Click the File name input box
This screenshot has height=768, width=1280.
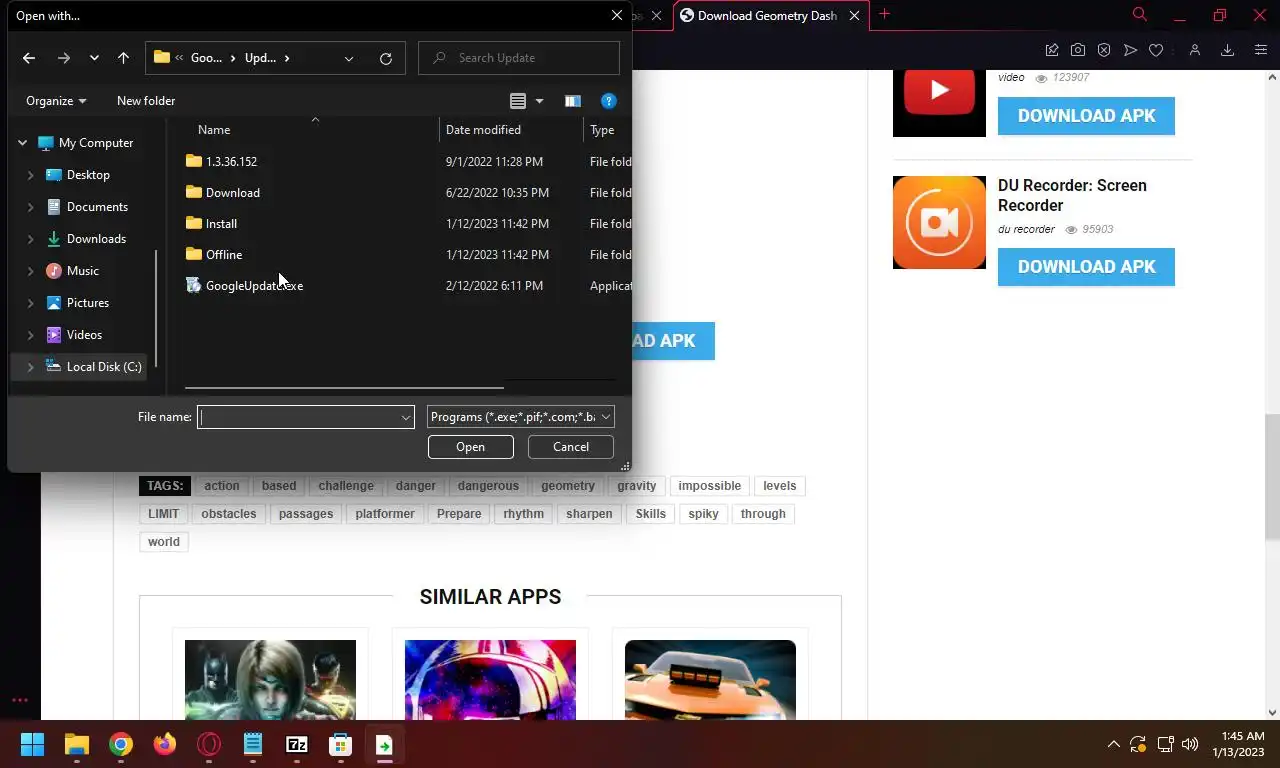(x=298, y=417)
